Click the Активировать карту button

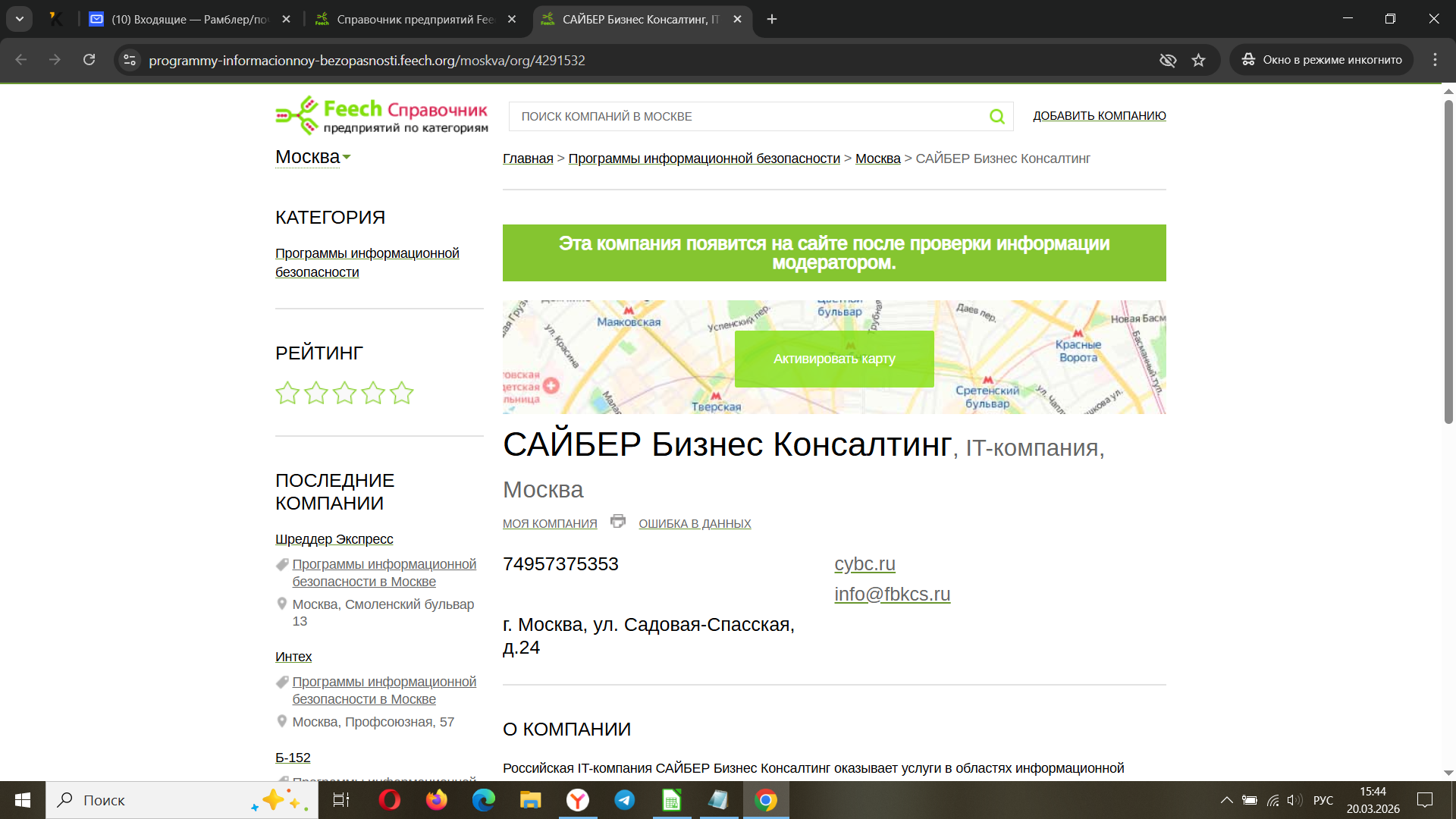(x=834, y=359)
